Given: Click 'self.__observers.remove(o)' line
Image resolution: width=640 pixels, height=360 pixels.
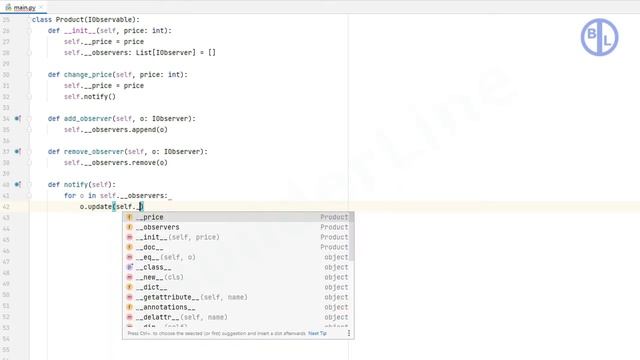Looking at the screenshot, I should [x=116, y=162].
